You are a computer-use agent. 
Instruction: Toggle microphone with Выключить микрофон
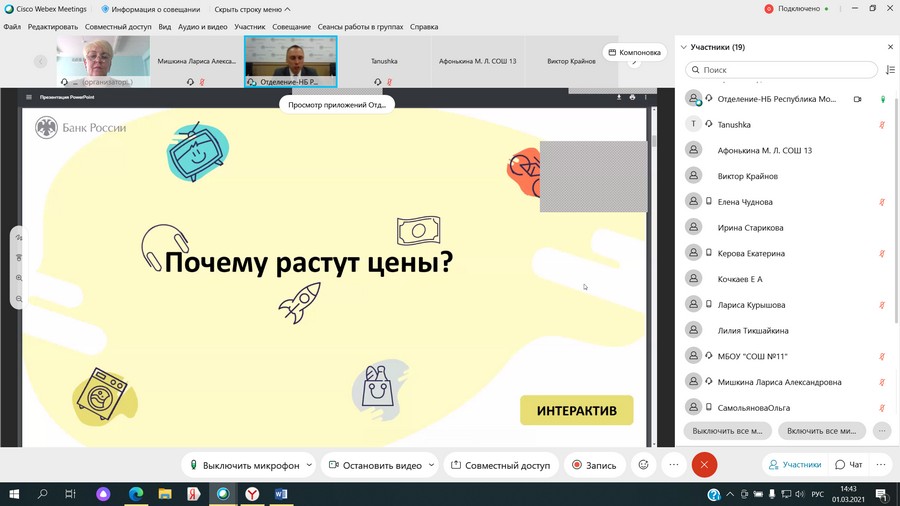tap(243, 465)
